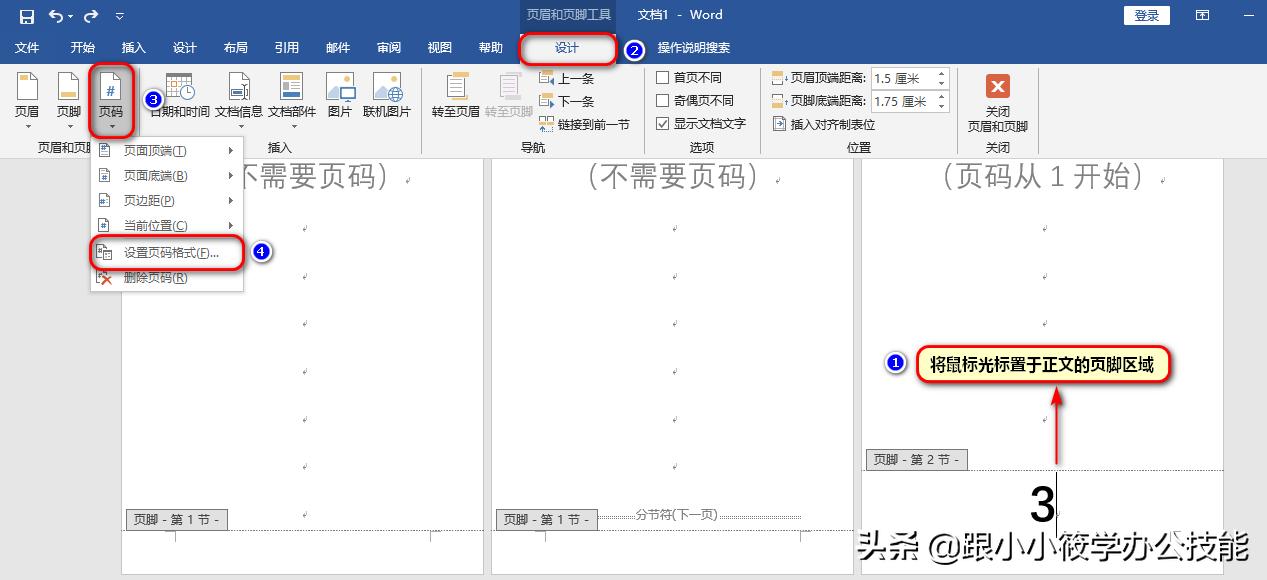Image resolution: width=1267 pixels, height=580 pixels.
Task: Click the 图片 (Pictures) insert icon
Action: (340, 95)
